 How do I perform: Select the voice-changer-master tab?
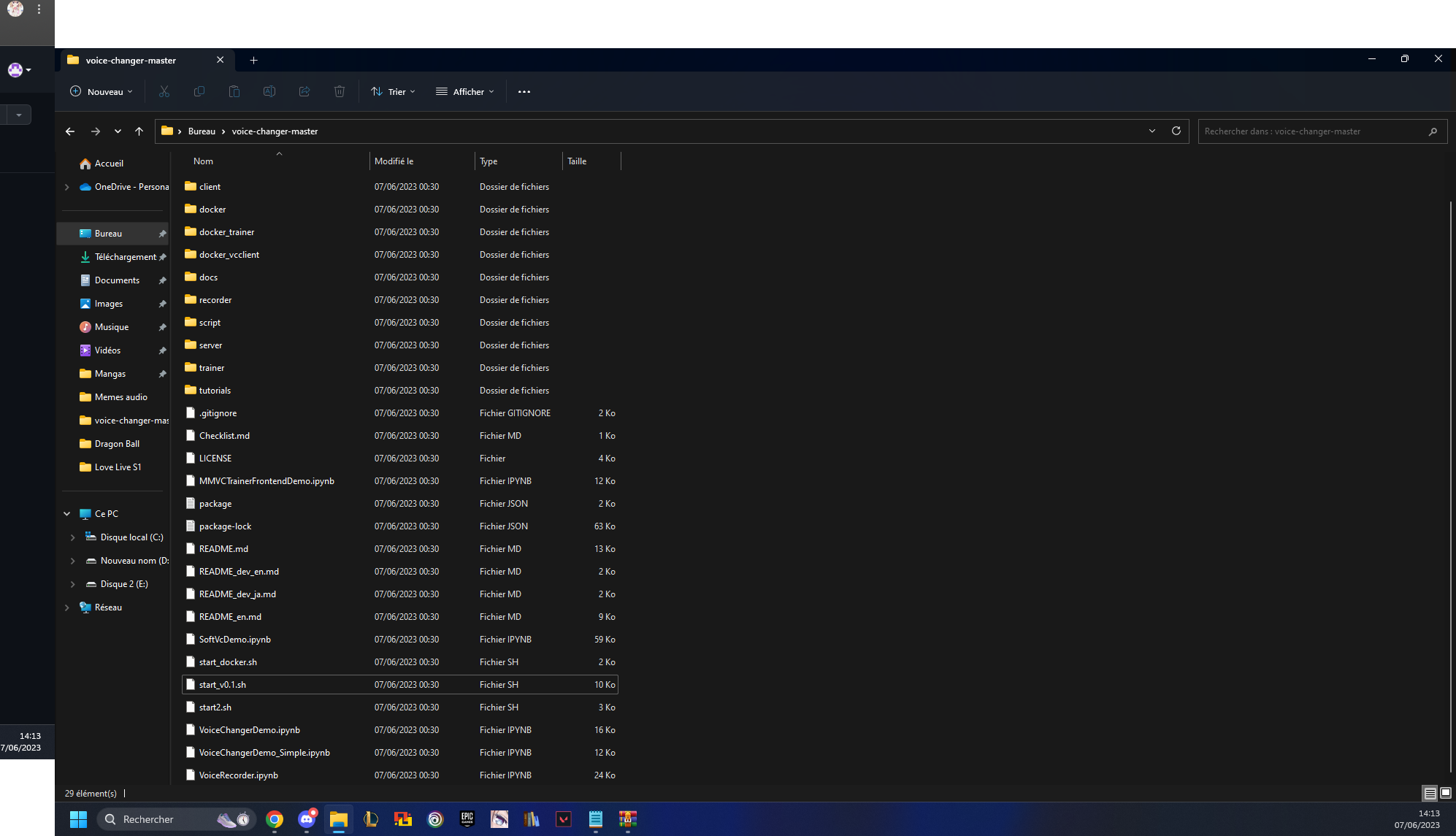[x=131, y=60]
